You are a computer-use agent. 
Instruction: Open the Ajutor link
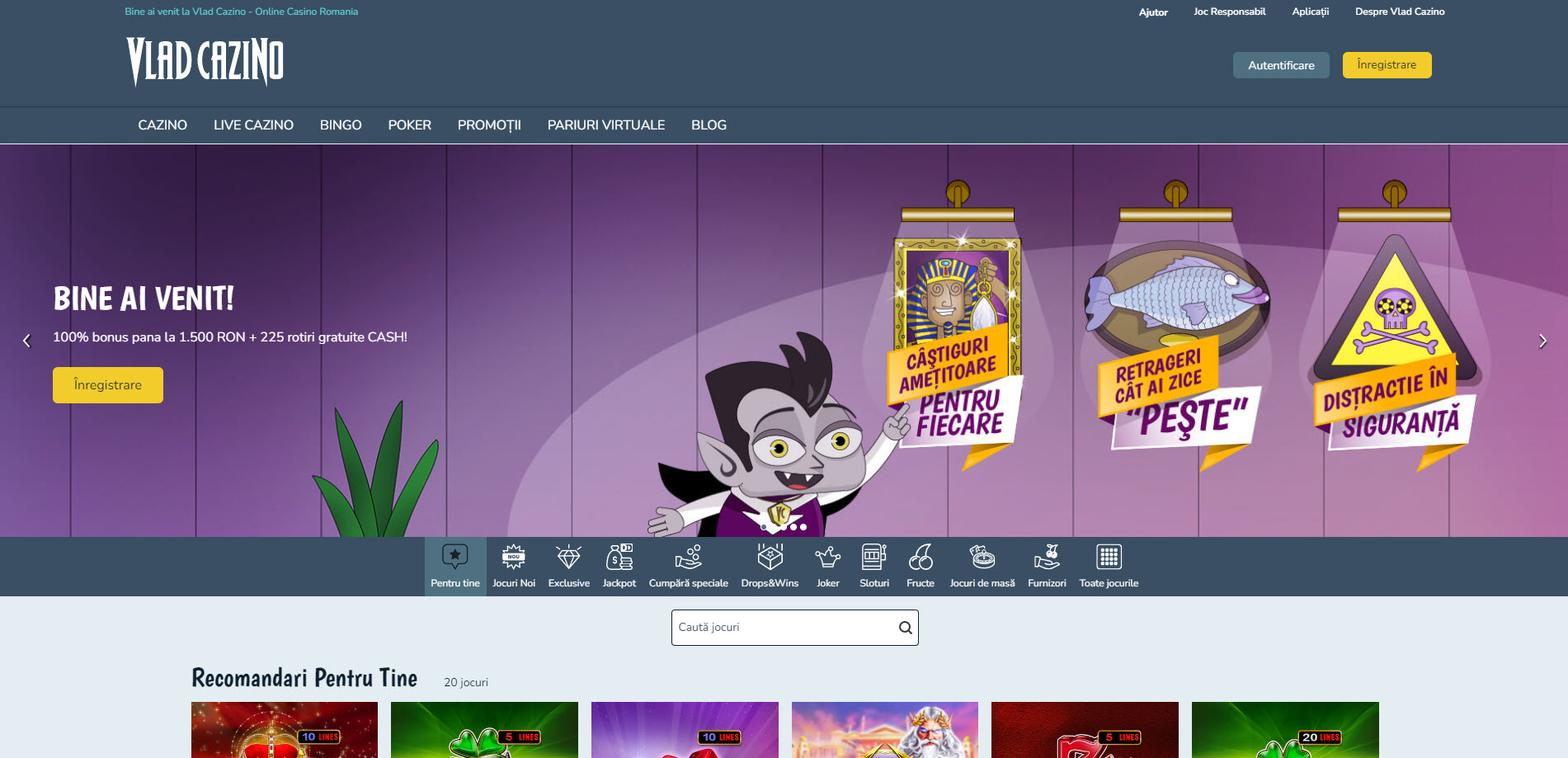point(1153,12)
